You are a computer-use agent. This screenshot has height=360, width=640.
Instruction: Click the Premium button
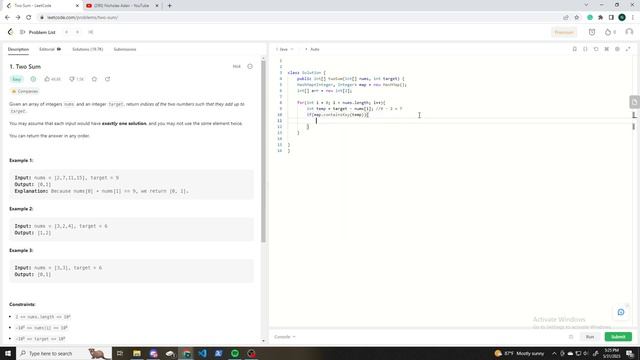(564, 32)
